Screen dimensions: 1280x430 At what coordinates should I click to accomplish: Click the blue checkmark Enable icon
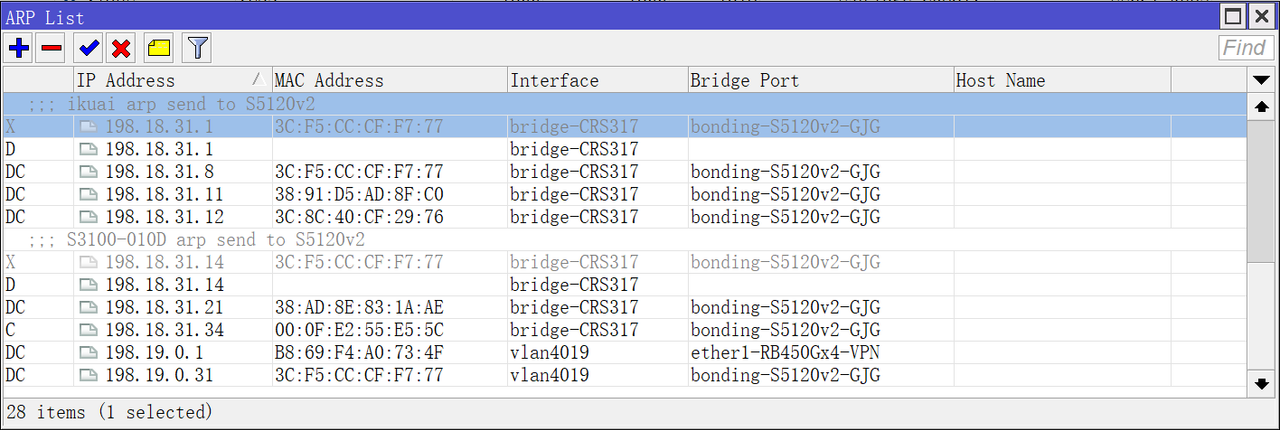[89, 47]
